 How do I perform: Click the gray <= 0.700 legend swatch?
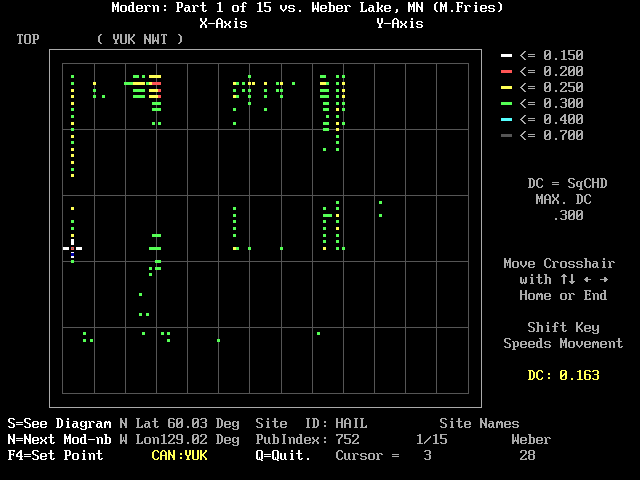[506, 136]
